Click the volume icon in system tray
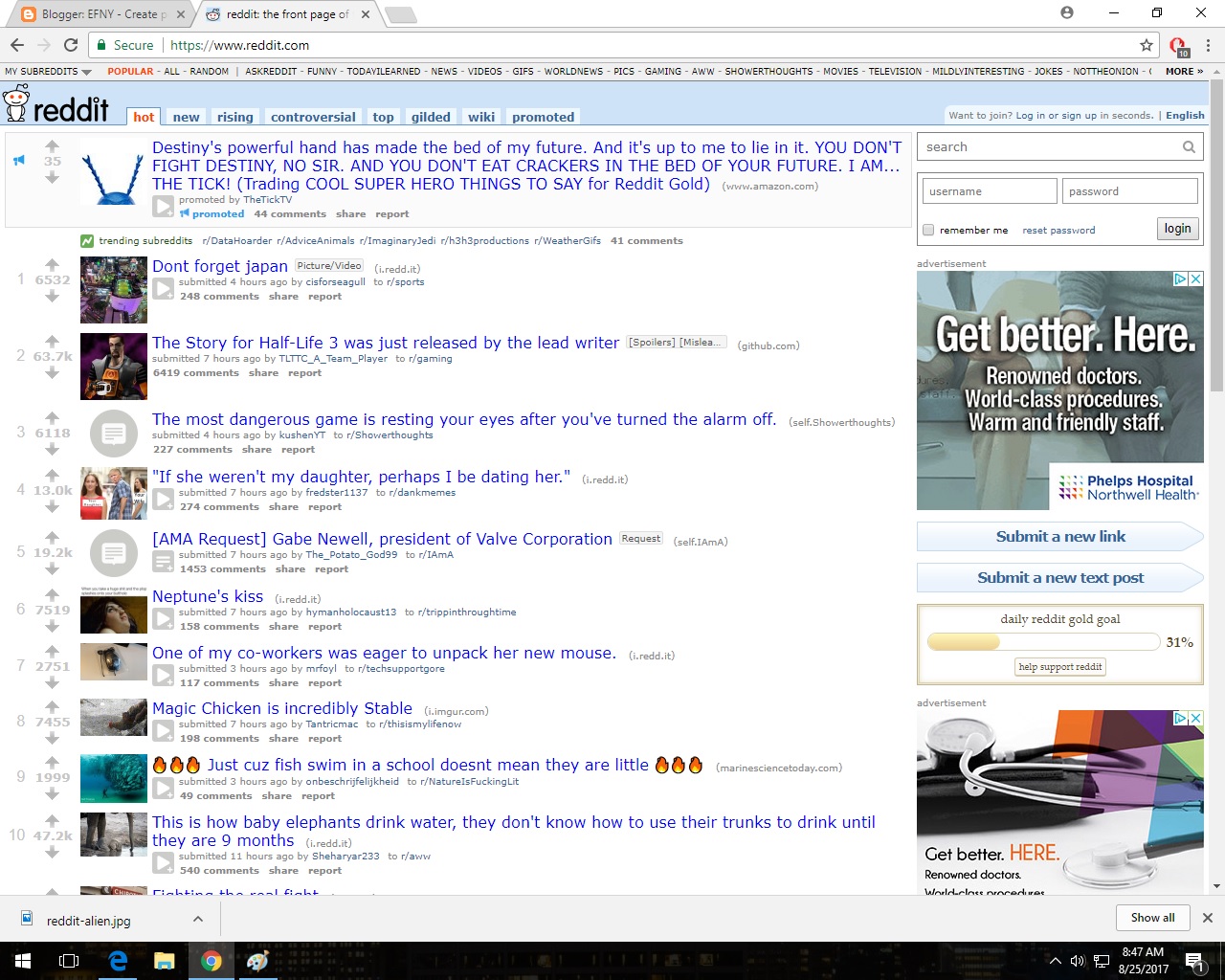 (1078, 961)
